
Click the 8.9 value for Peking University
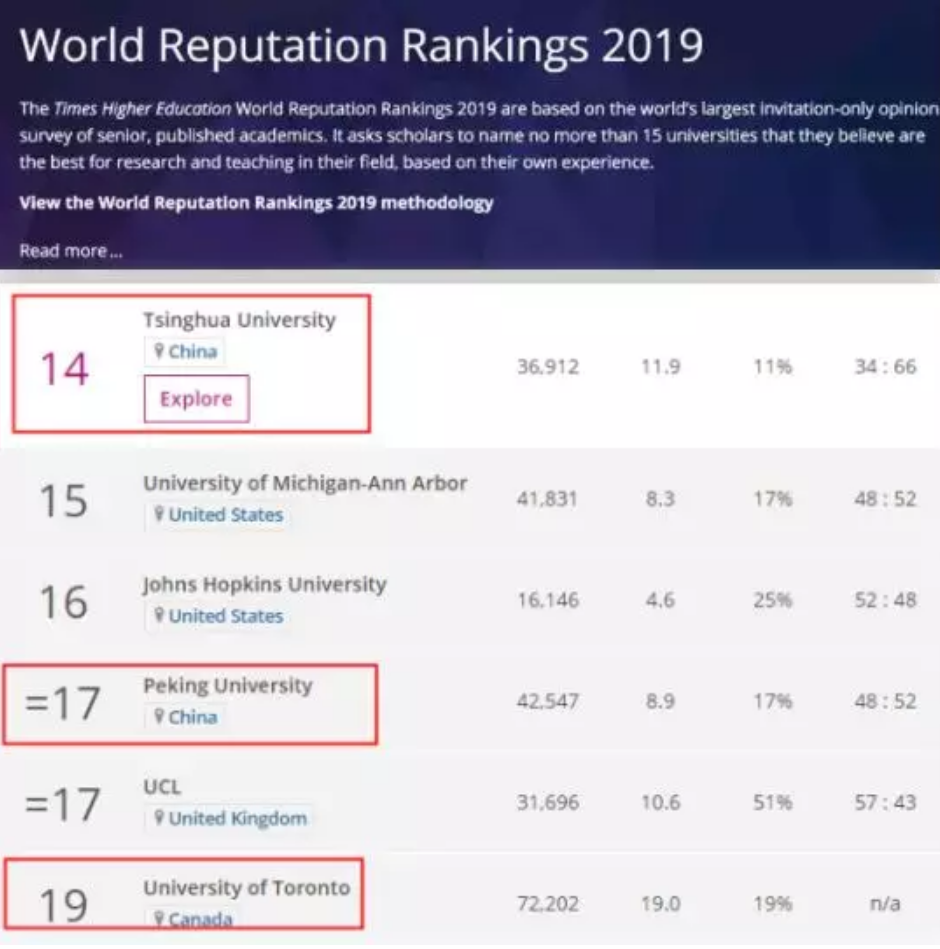coord(660,701)
